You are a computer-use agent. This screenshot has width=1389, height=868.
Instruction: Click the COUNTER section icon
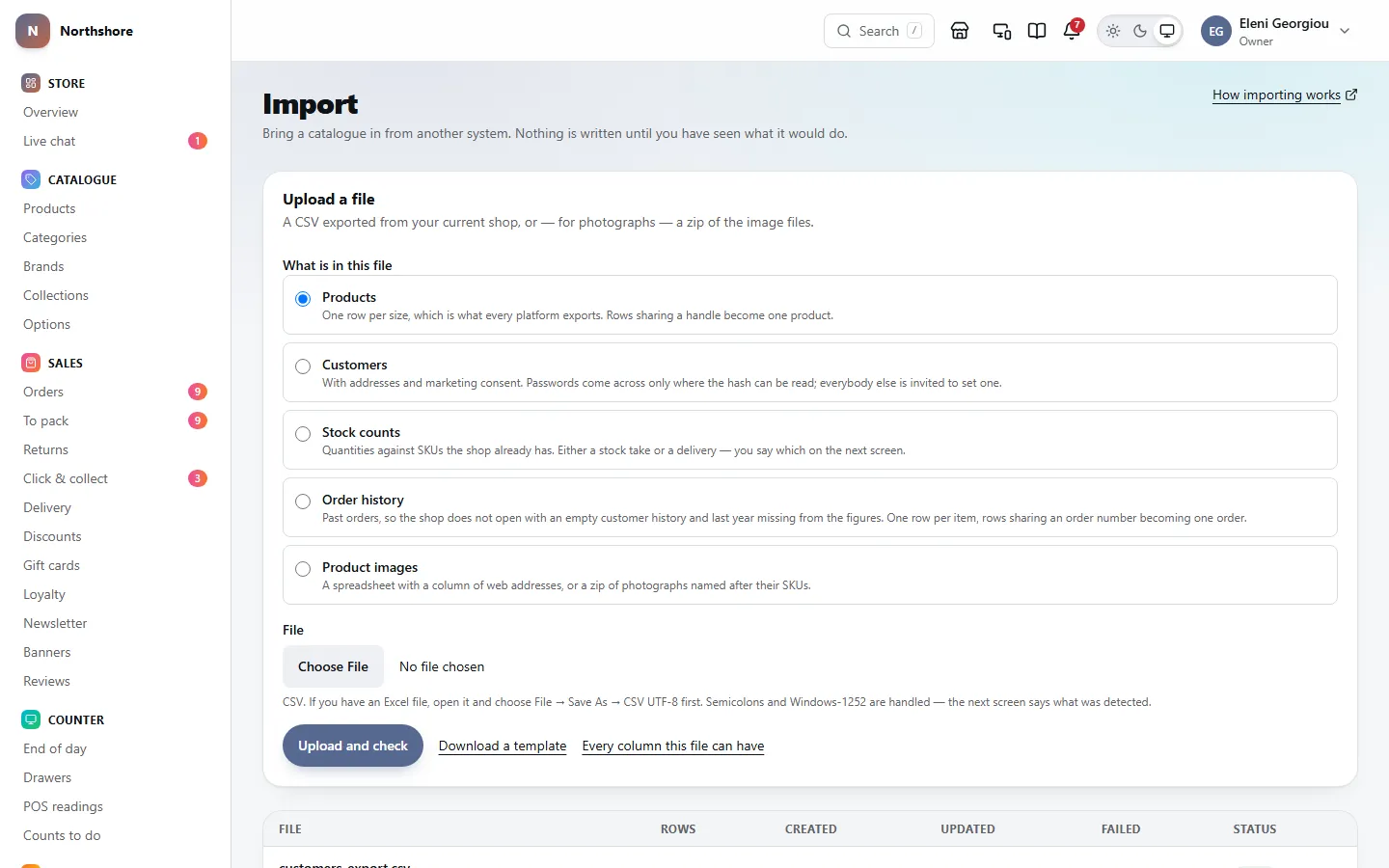(31, 719)
